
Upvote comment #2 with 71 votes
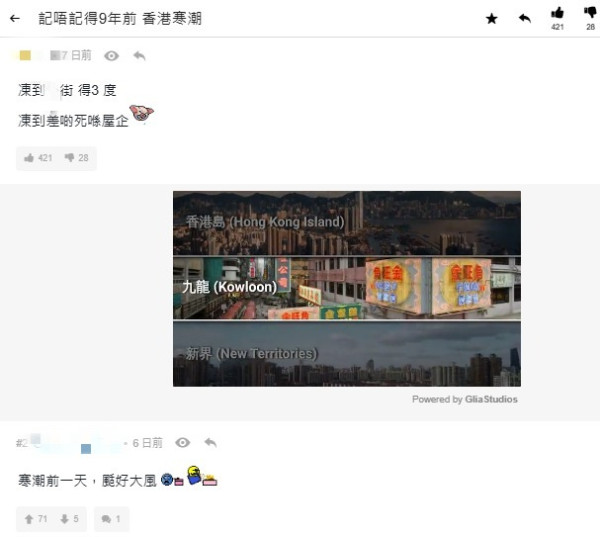[36, 519]
